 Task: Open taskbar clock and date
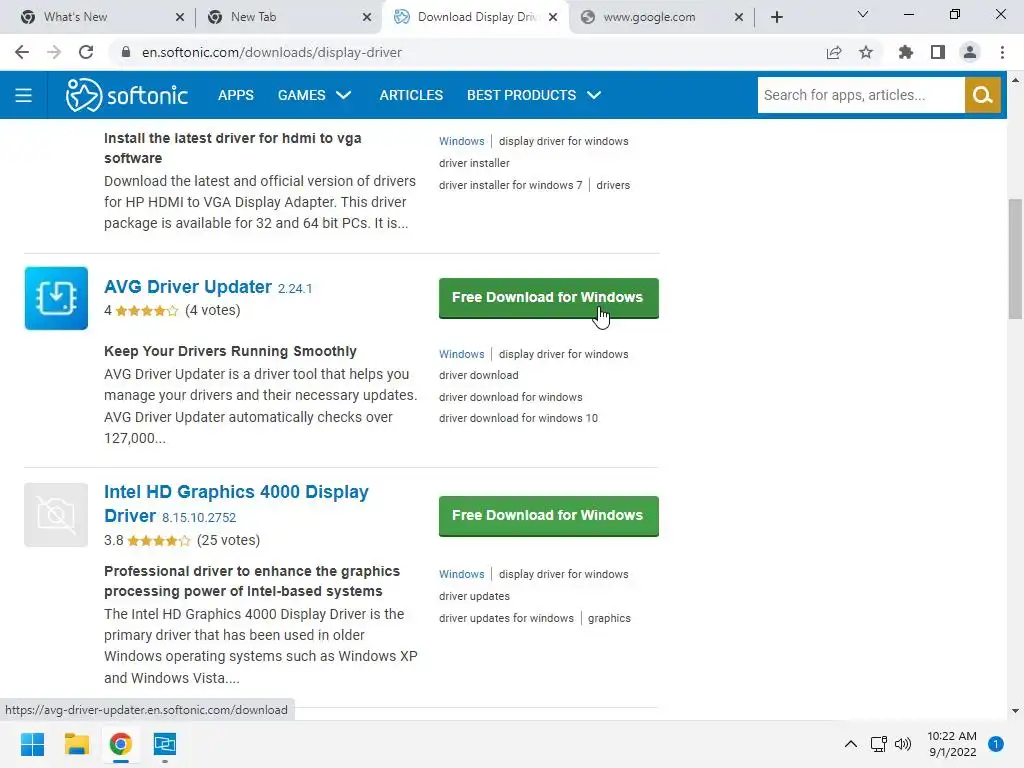[952, 744]
